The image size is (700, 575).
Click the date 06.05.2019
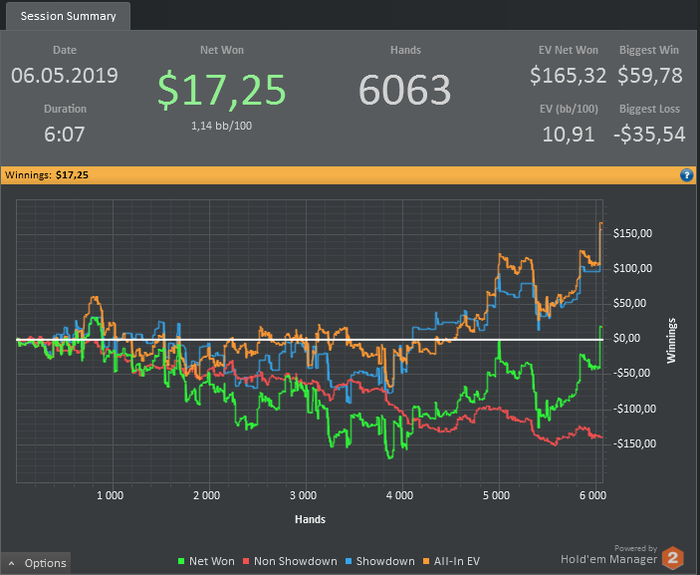[x=65, y=75]
